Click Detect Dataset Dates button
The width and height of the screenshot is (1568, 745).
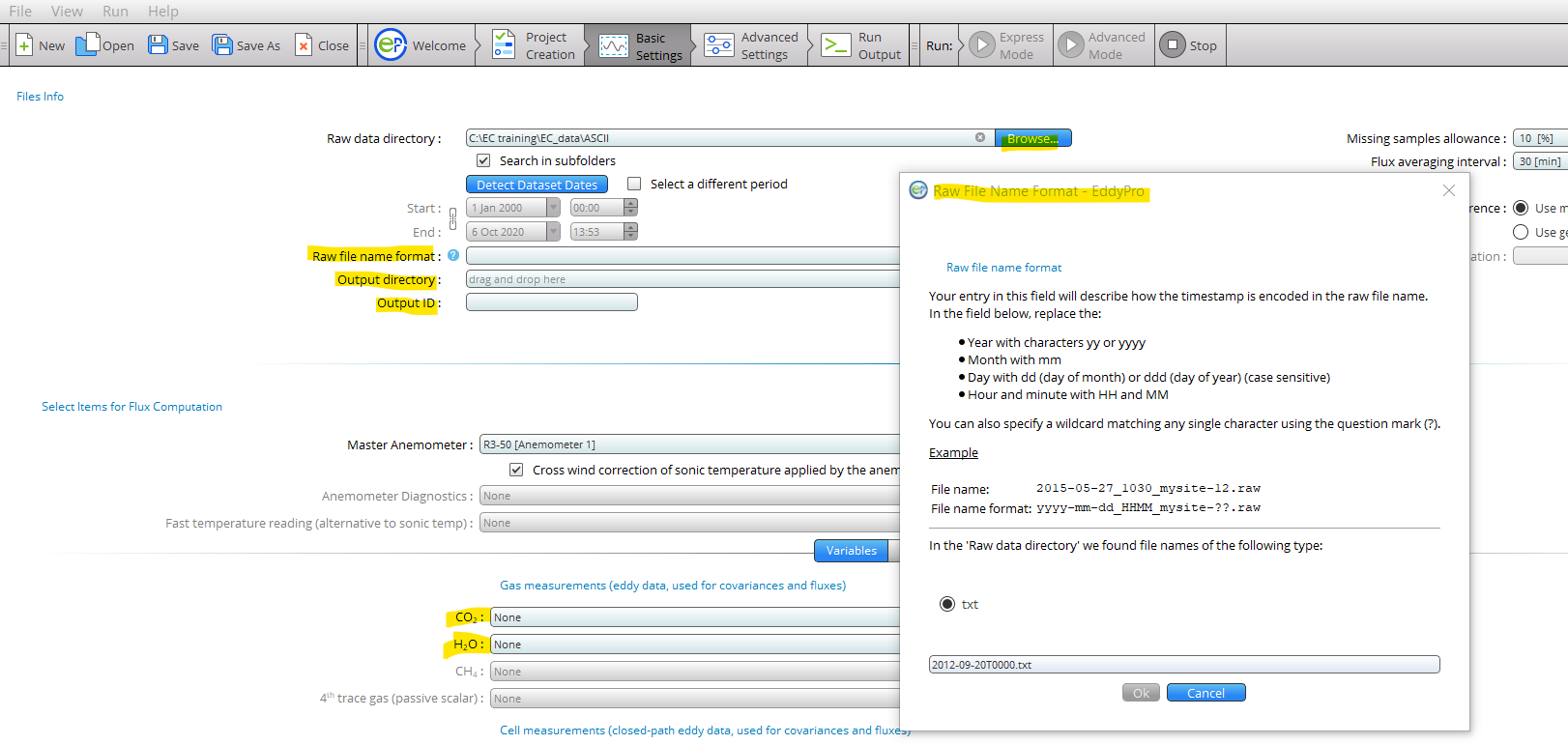click(x=537, y=185)
